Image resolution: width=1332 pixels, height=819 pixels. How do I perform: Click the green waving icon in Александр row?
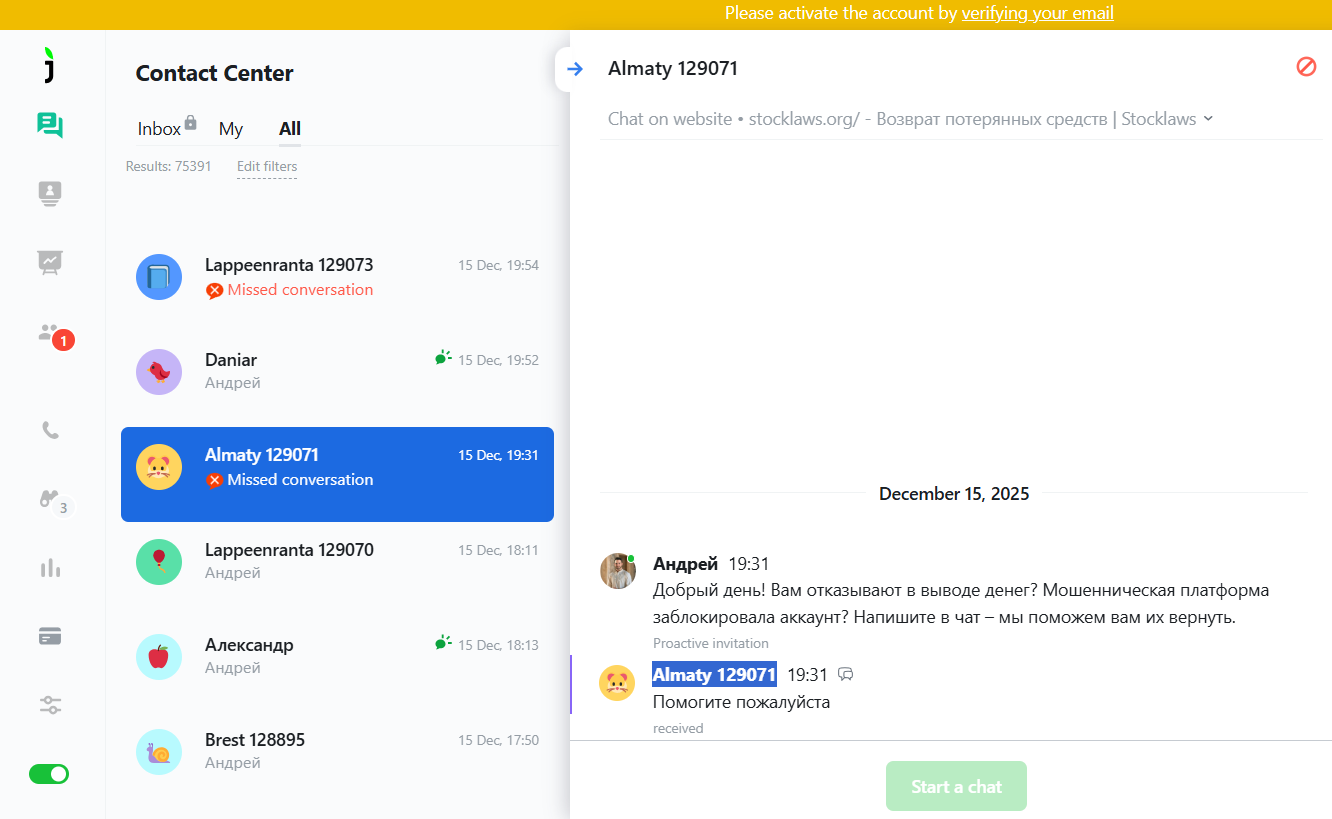point(443,642)
